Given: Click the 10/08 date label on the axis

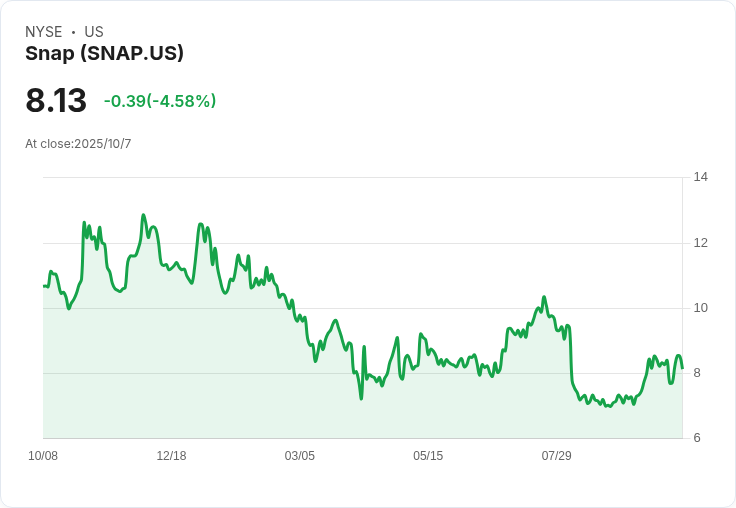Looking at the screenshot, I should (x=43, y=456).
